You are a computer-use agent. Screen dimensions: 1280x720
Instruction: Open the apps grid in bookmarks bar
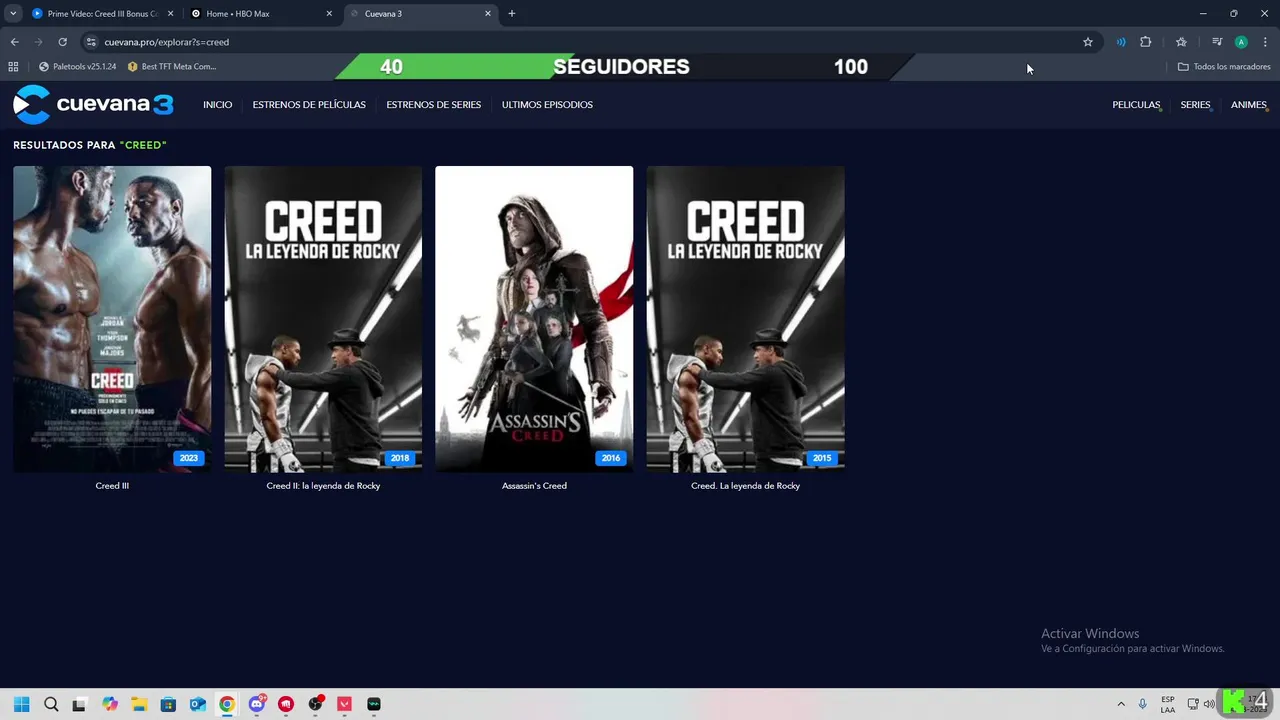pos(13,67)
